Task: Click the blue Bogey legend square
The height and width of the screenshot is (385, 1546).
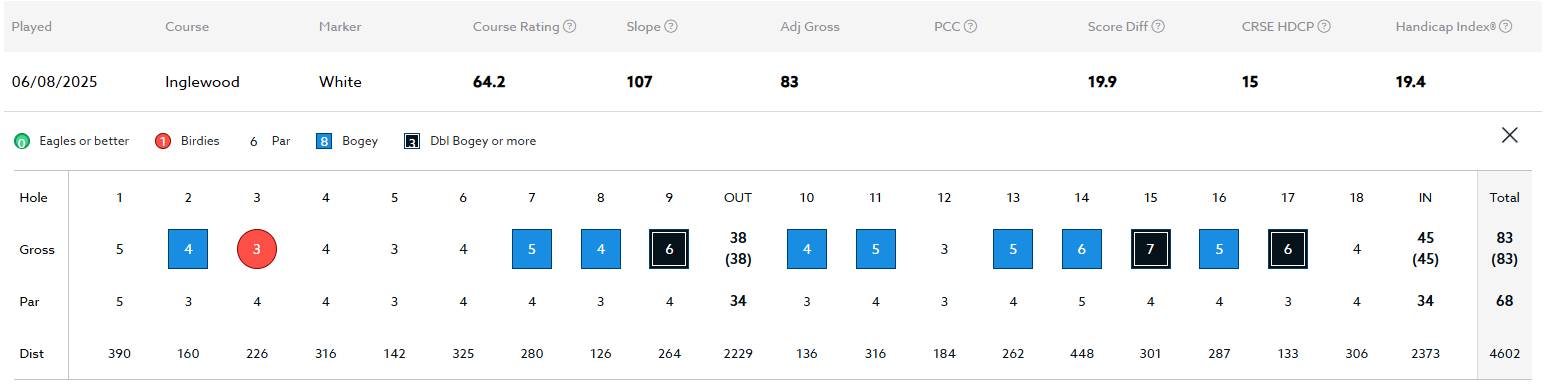Action: point(323,141)
